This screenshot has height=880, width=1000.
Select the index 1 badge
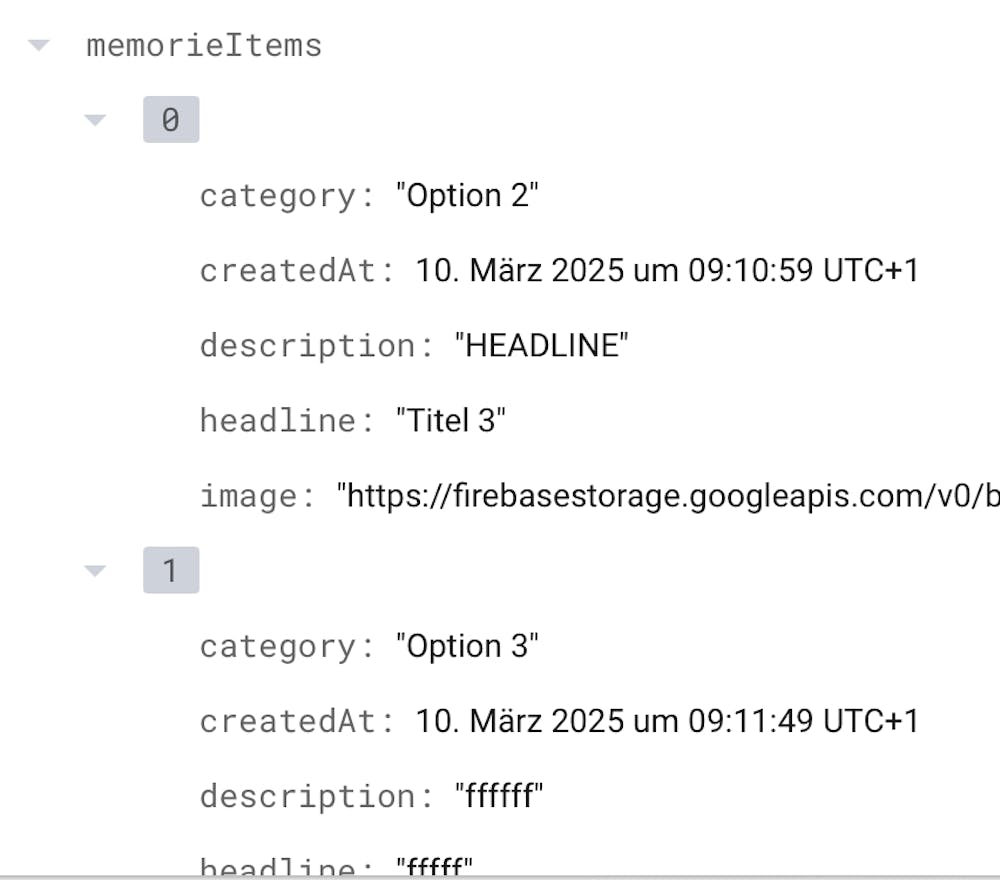pyautogui.click(x=171, y=571)
